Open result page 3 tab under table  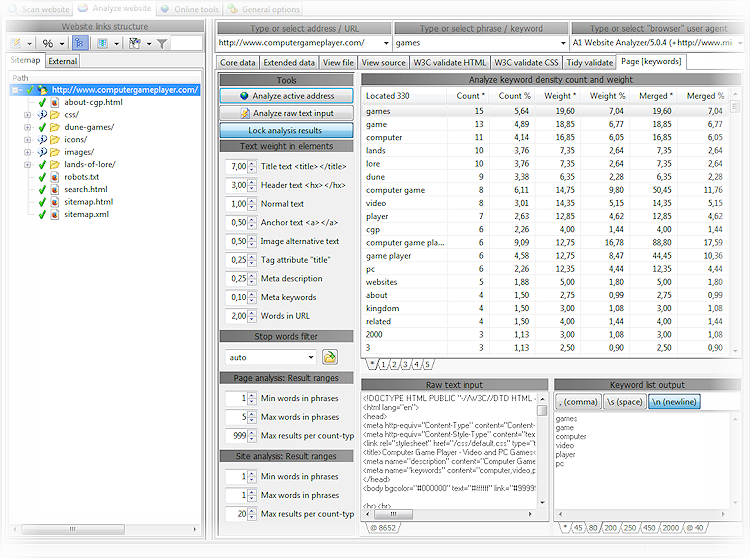pos(406,365)
